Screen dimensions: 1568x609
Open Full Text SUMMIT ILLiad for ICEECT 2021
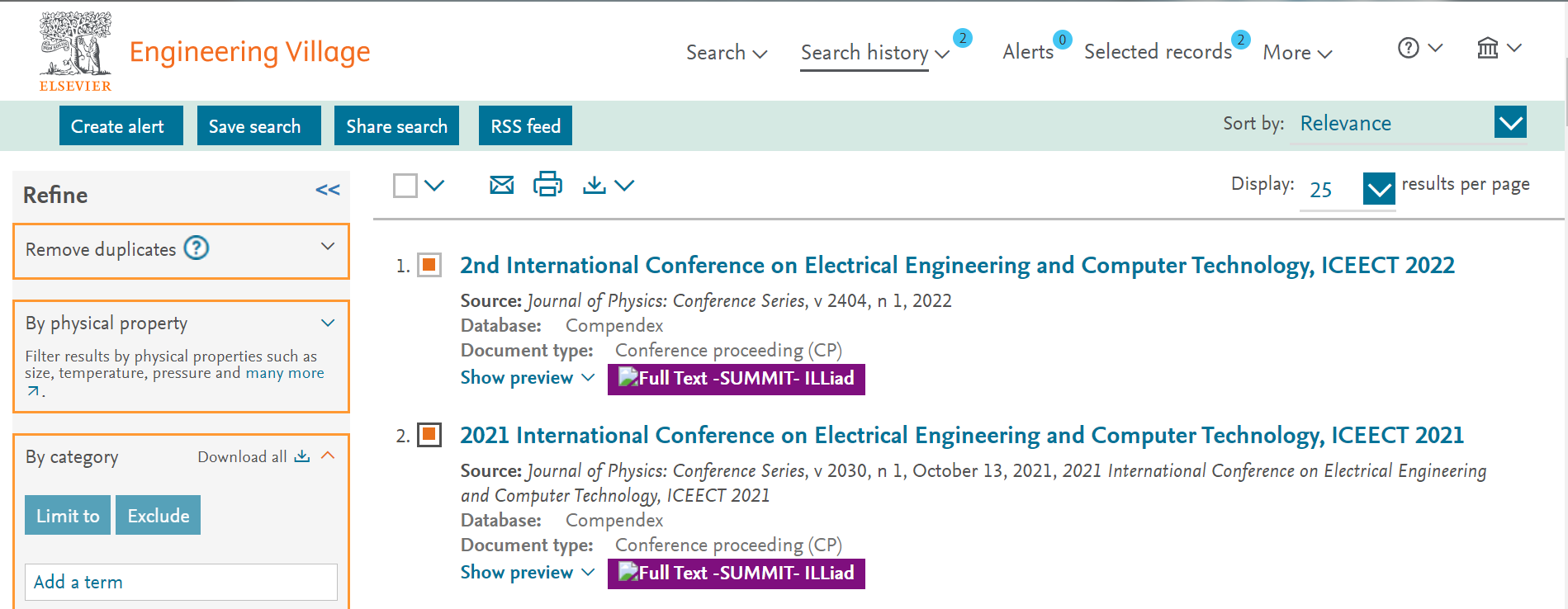pos(737,574)
